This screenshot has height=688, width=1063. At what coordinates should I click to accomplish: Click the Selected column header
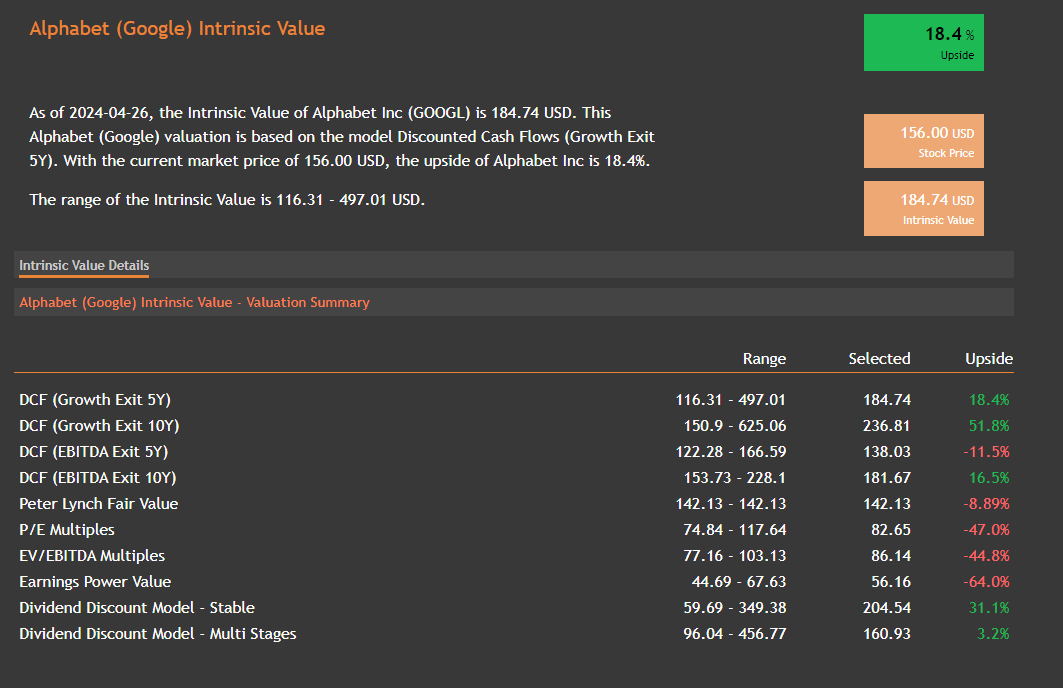(x=879, y=359)
